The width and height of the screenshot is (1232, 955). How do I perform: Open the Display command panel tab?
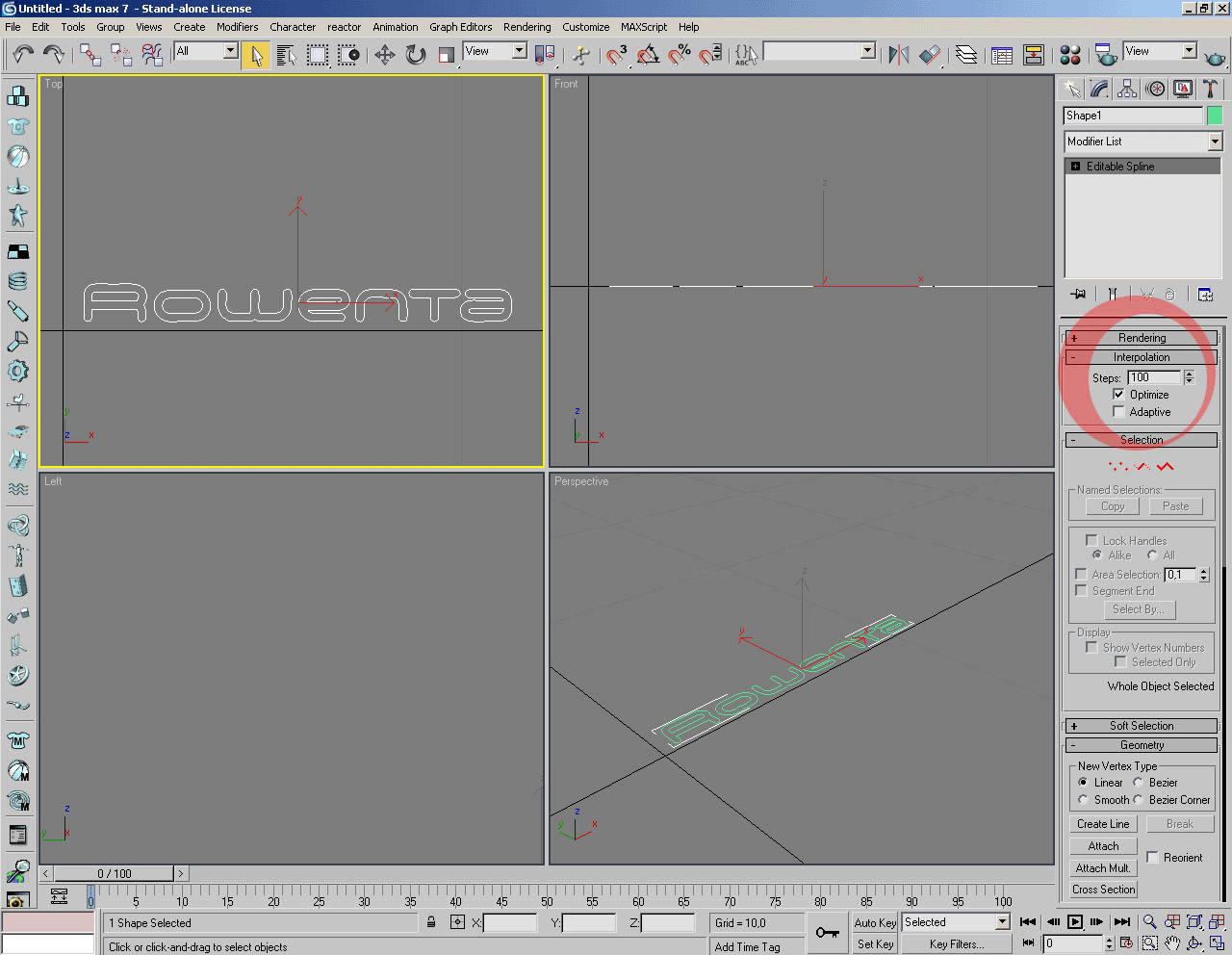pos(1183,90)
